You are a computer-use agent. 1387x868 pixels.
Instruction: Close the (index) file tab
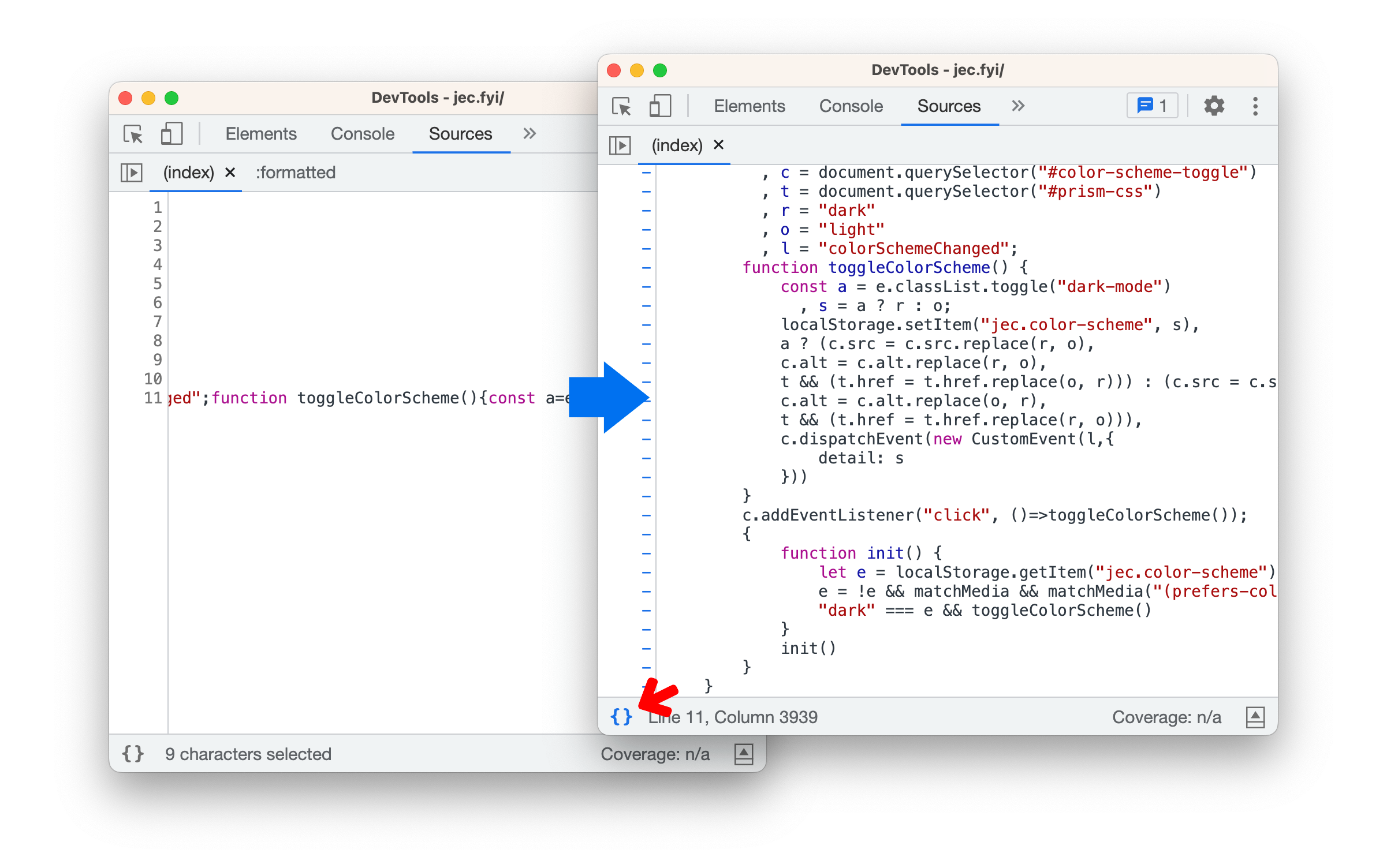click(718, 144)
